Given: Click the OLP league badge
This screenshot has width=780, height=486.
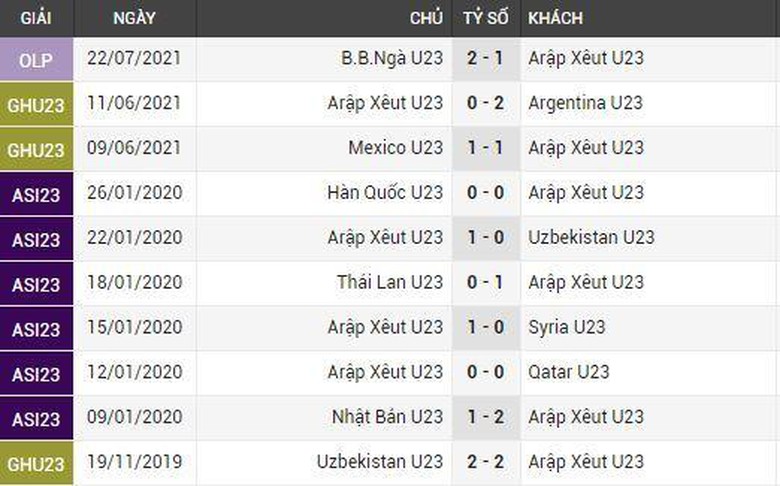Looking at the screenshot, I should 36,58.
